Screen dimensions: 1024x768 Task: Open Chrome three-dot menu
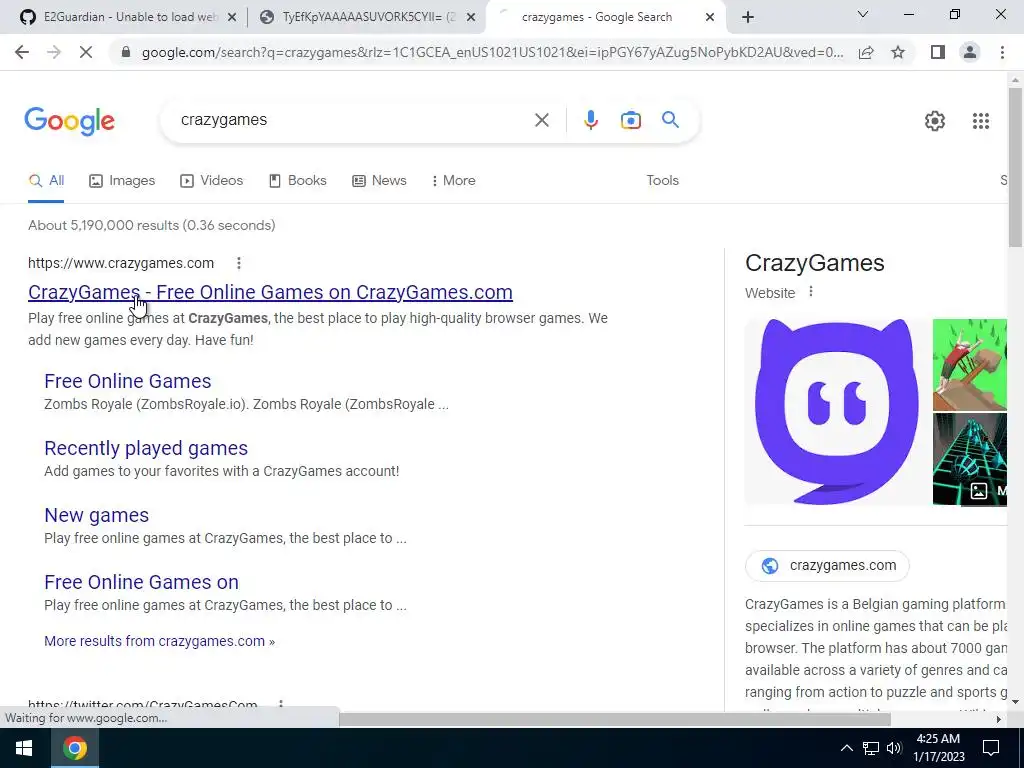tap(1002, 52)
